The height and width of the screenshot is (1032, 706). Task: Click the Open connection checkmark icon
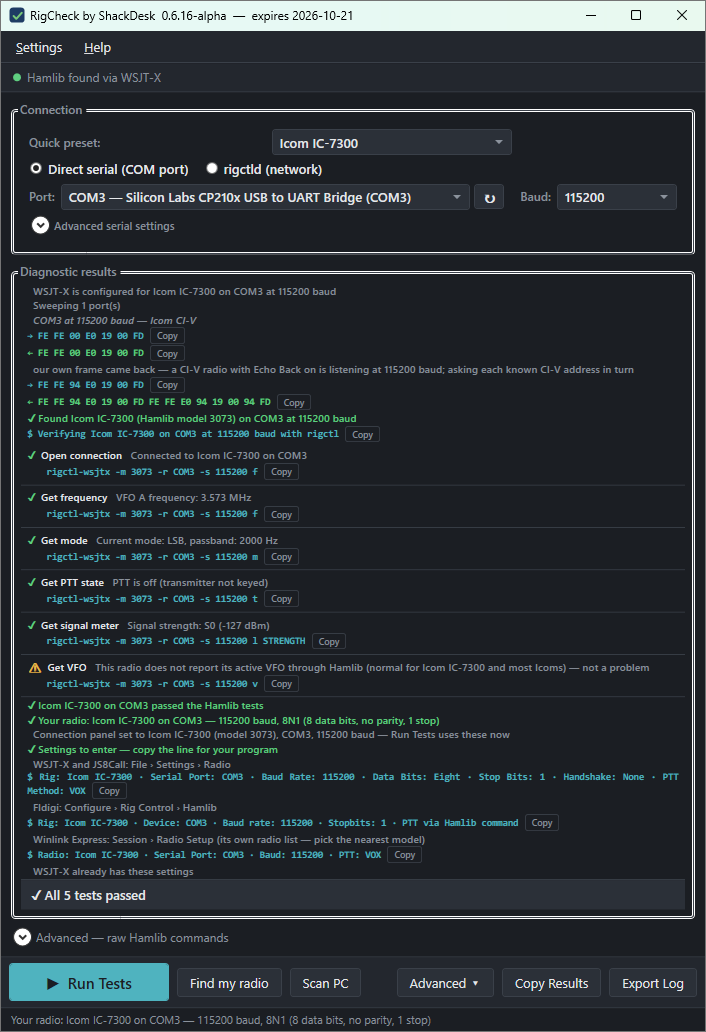[x=32, y=455]
